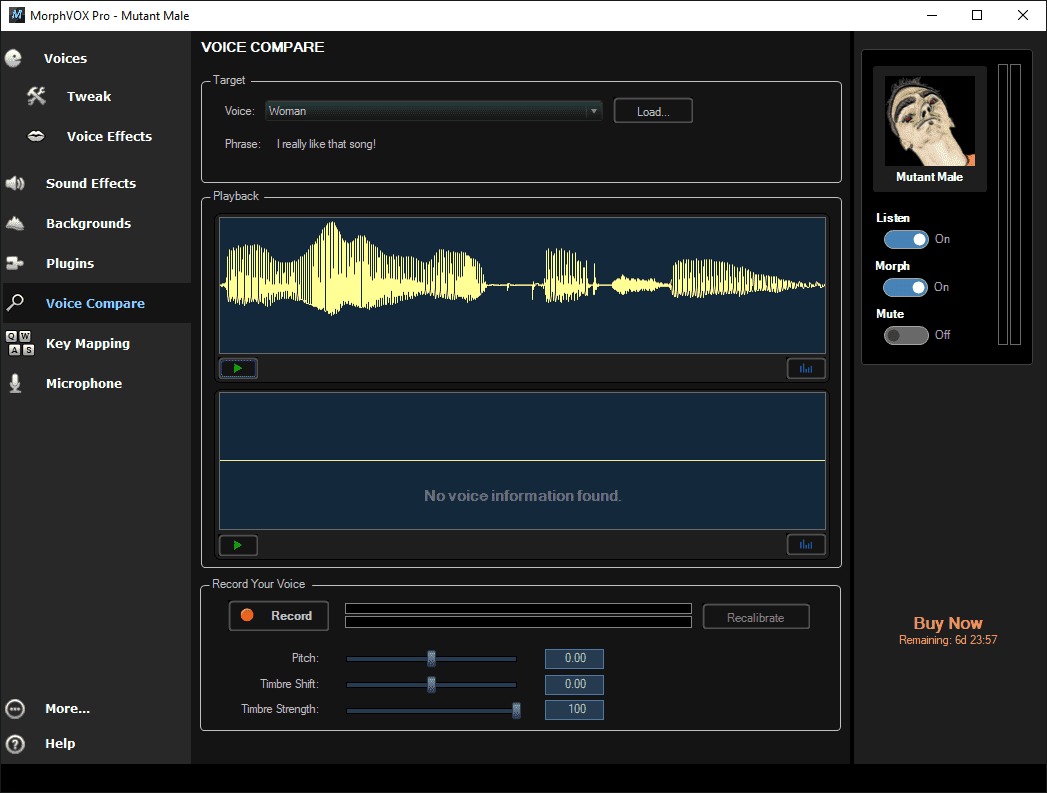Open the target Voice dropdown showing Woman
Image resolution: width=1047 pixels, height=793 pixels.
(x=434, y=111)
